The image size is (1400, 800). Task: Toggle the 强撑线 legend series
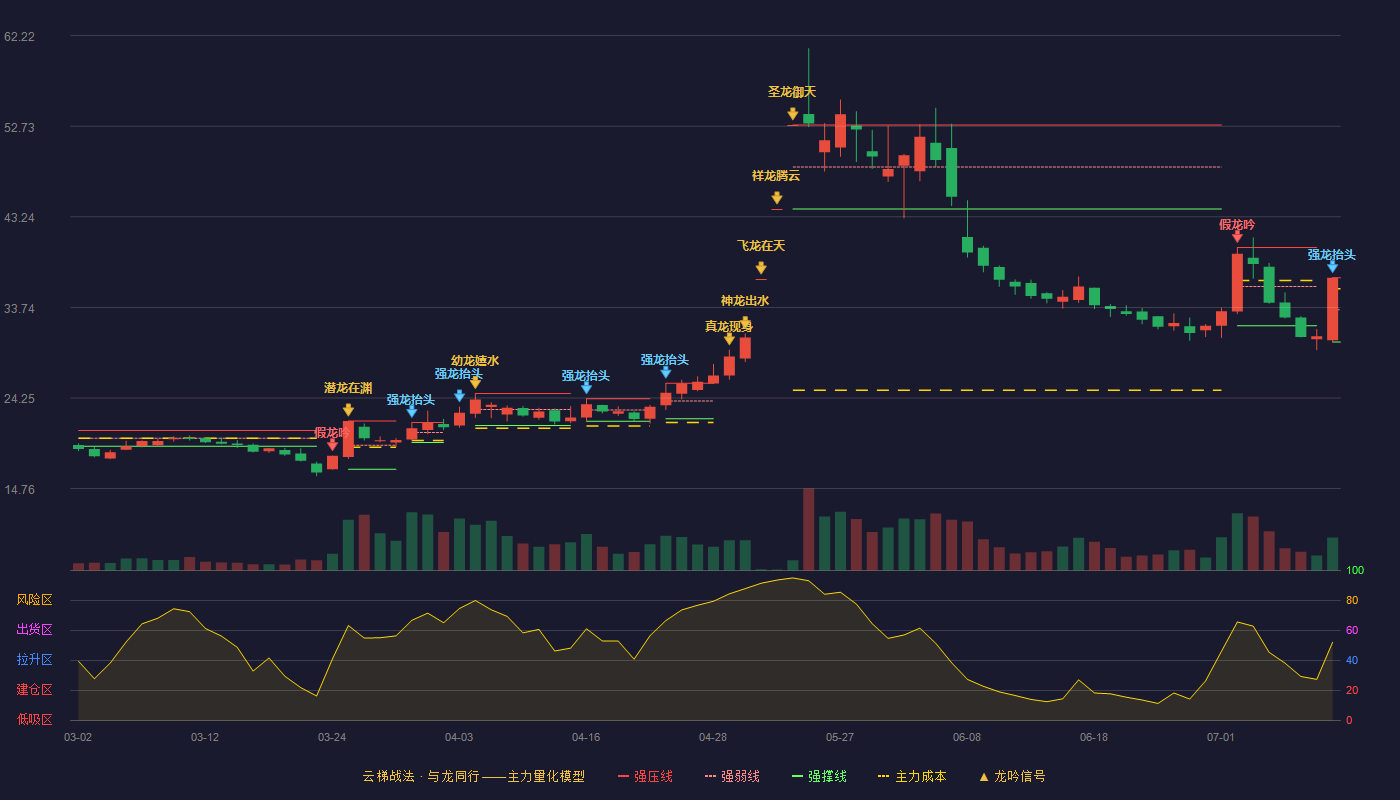coord(819,776)
